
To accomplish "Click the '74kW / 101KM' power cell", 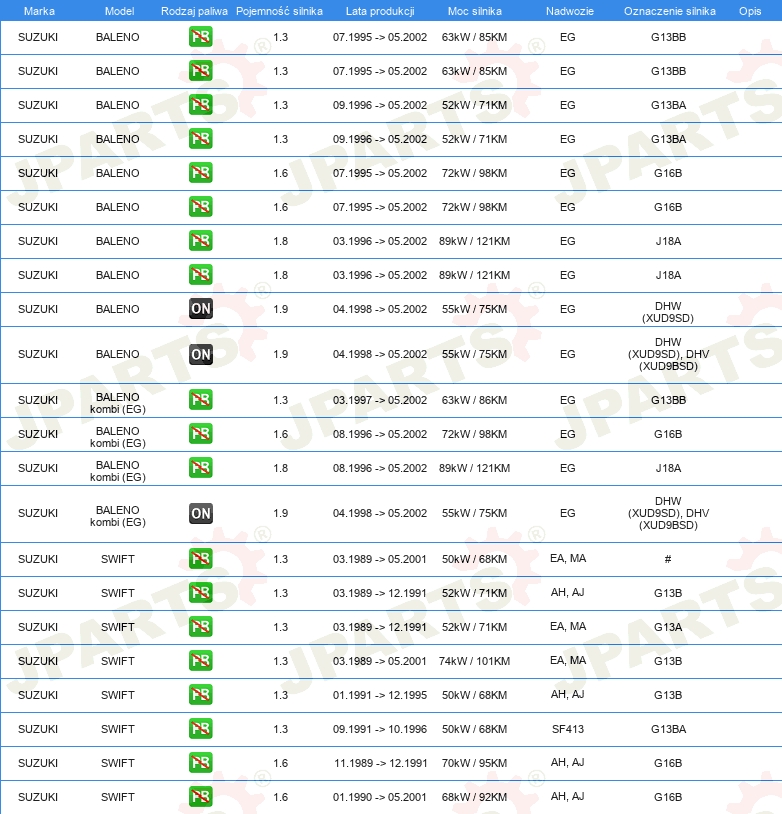I will click(475, 661).
